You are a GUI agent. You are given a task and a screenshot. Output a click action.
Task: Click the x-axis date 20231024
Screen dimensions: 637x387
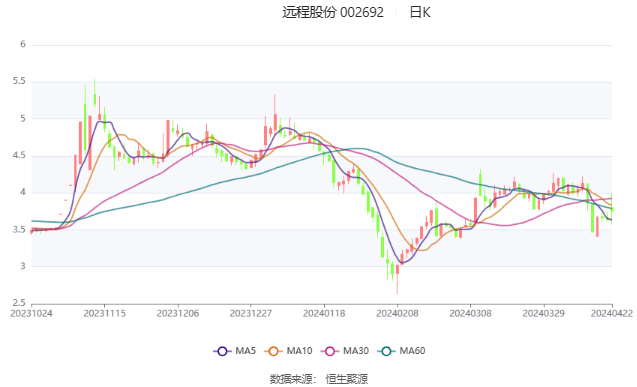click(31, 313)
